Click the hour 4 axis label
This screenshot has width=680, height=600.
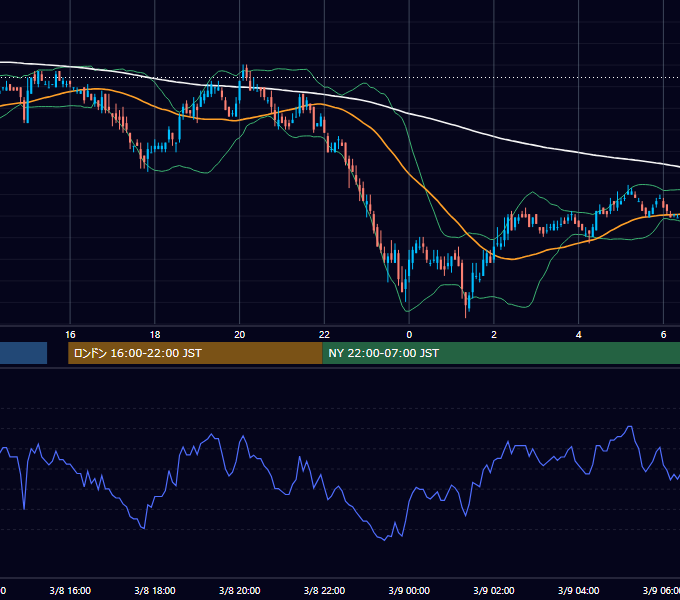(x=579, y=335)
